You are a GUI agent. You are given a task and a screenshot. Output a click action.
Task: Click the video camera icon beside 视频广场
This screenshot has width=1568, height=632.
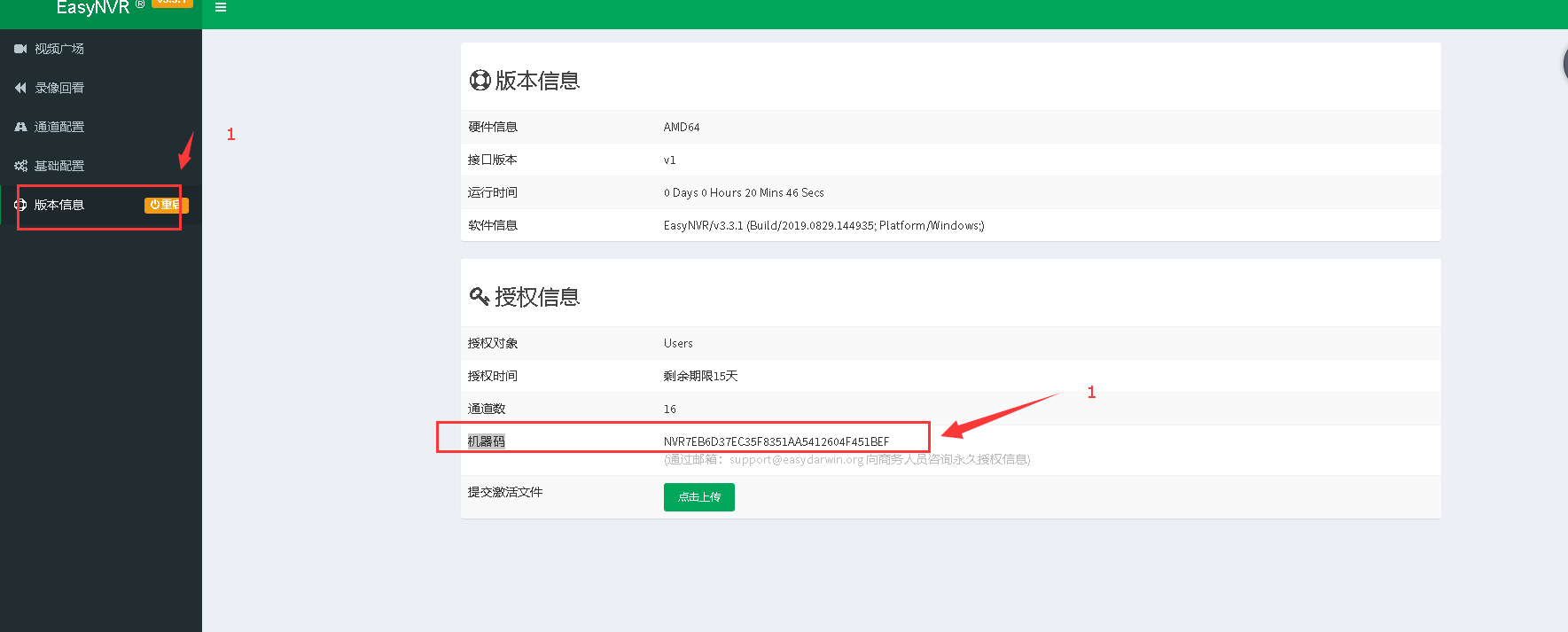point(20,49)
